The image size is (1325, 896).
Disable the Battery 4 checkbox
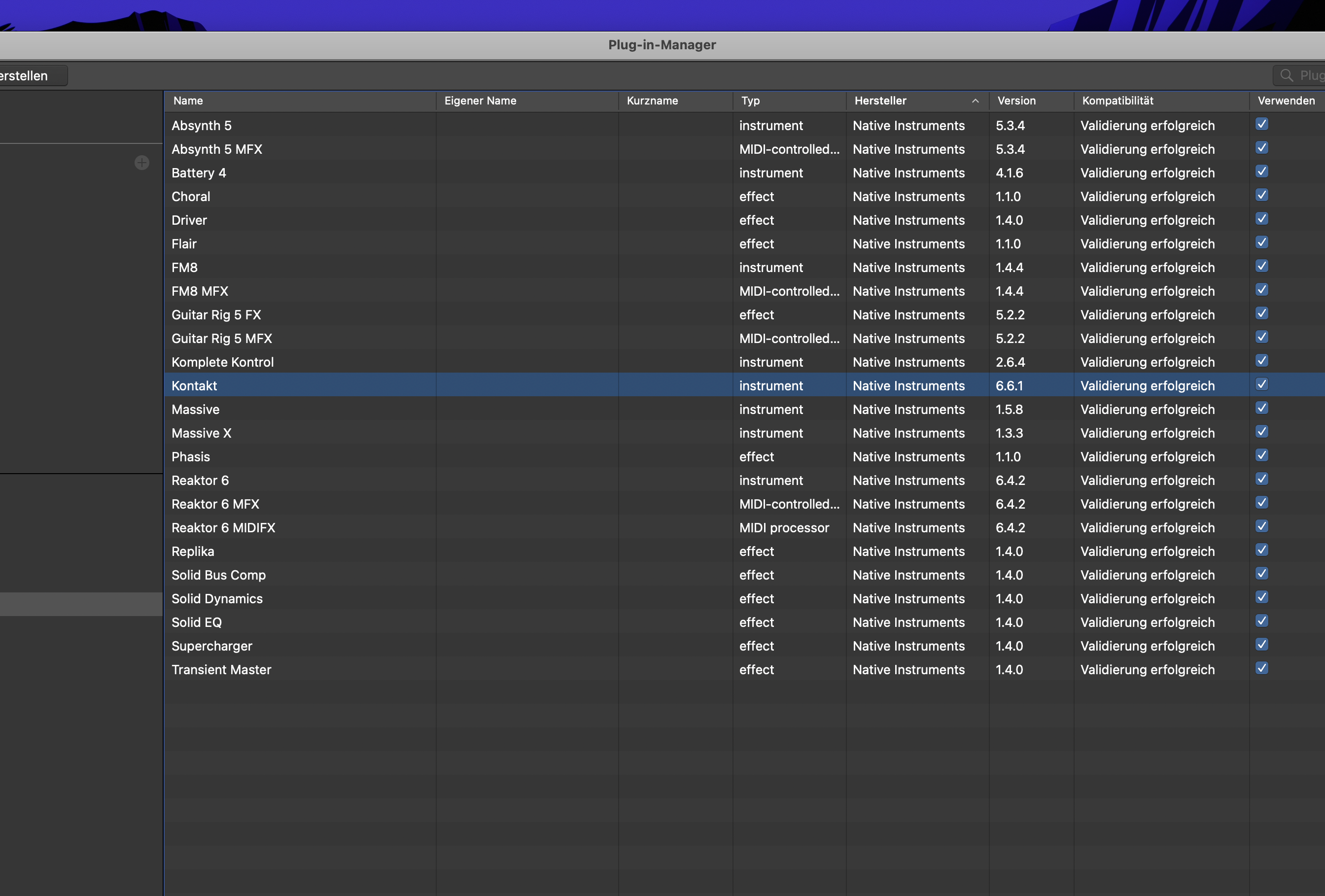1262,172
